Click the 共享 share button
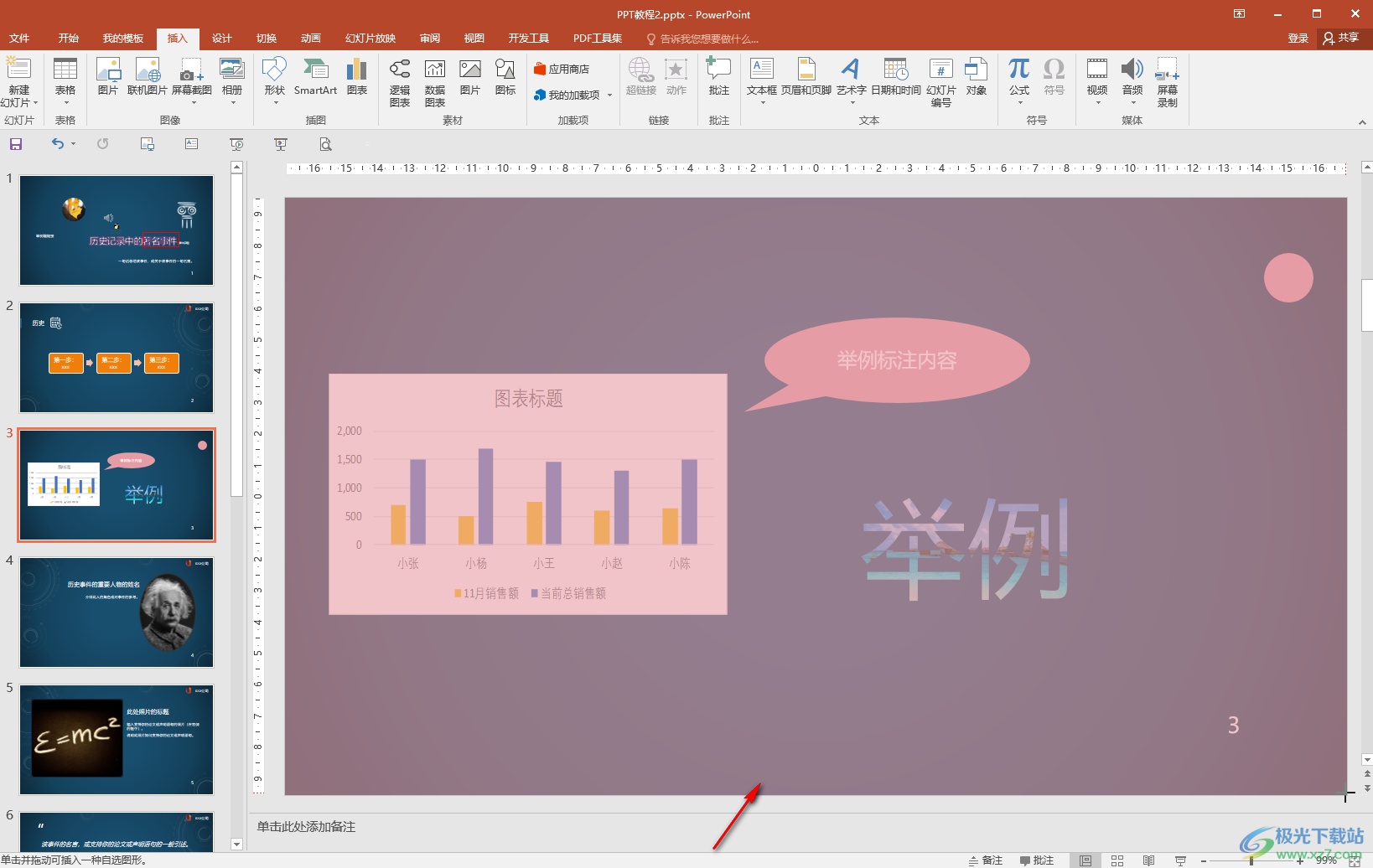The width and height of the screenshot is (1373, 868). tap(1341, 39)
